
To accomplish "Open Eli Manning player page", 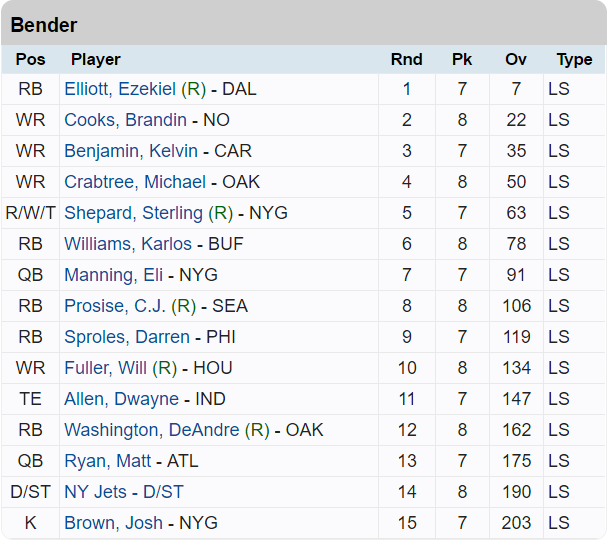I will 114,275.
